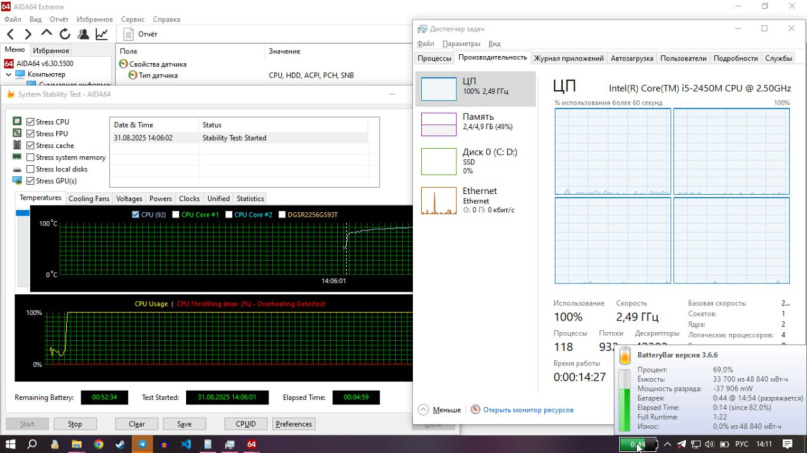The image size is (807, 453).
Task: Open the AIDA64 graph chart icon
Action: pos(101,34)
